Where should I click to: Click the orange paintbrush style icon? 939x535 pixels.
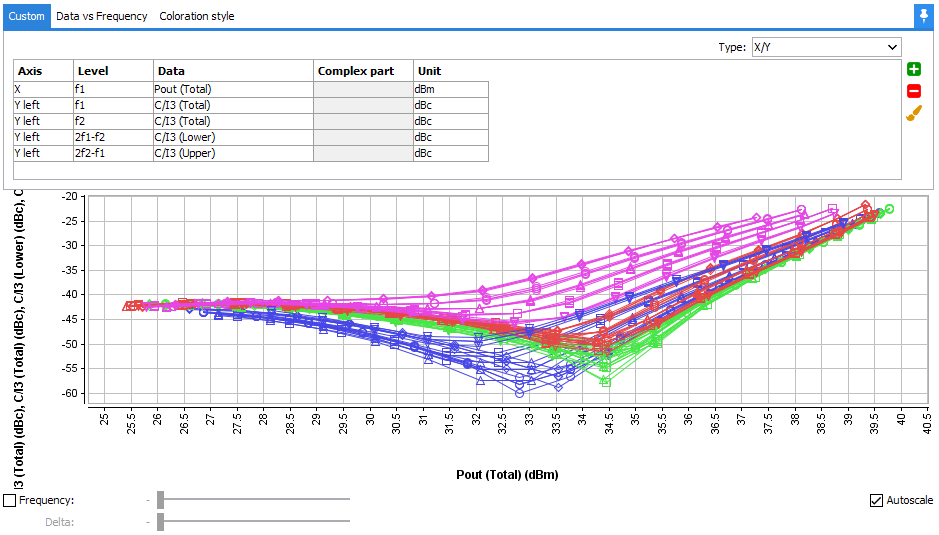[914, 113]
